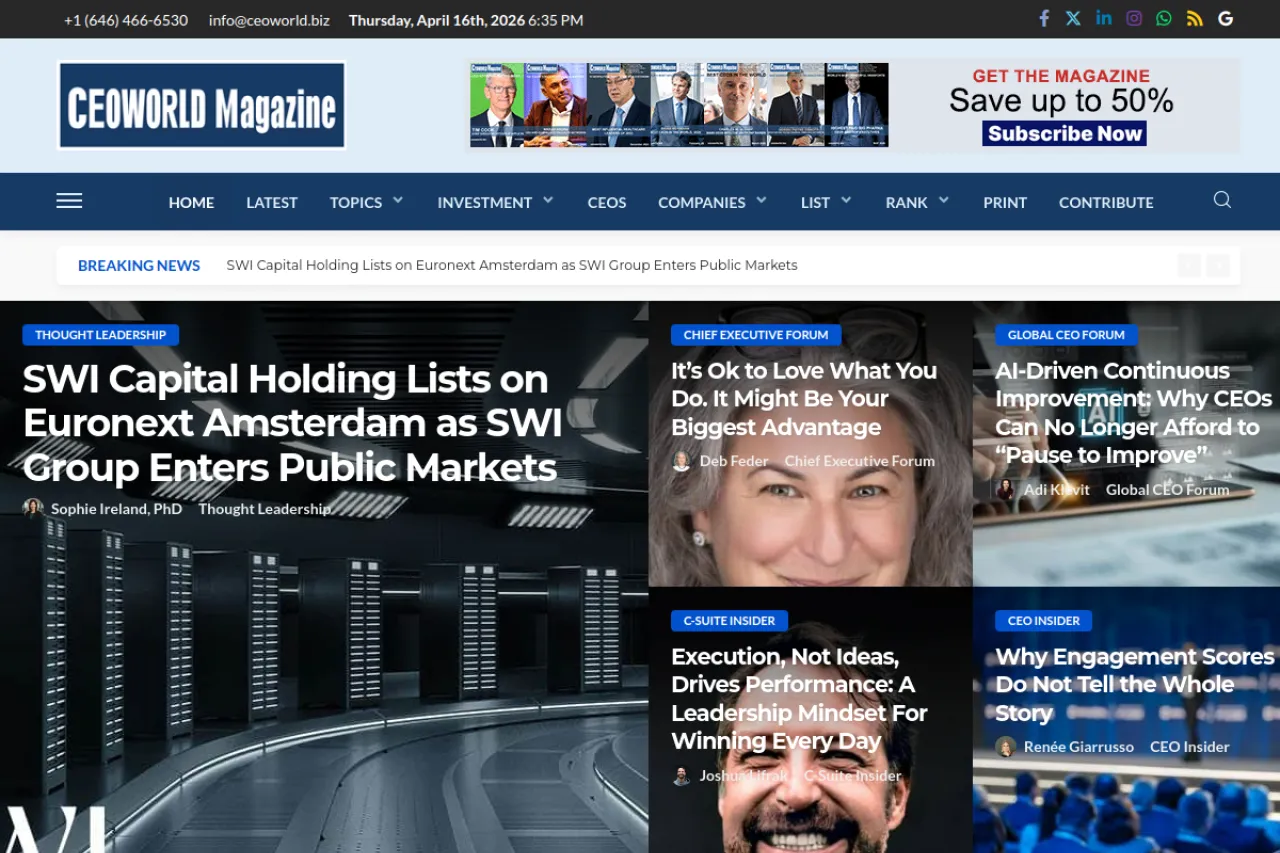
Task: Open the CEOs menu item
Action: point(607,202)
